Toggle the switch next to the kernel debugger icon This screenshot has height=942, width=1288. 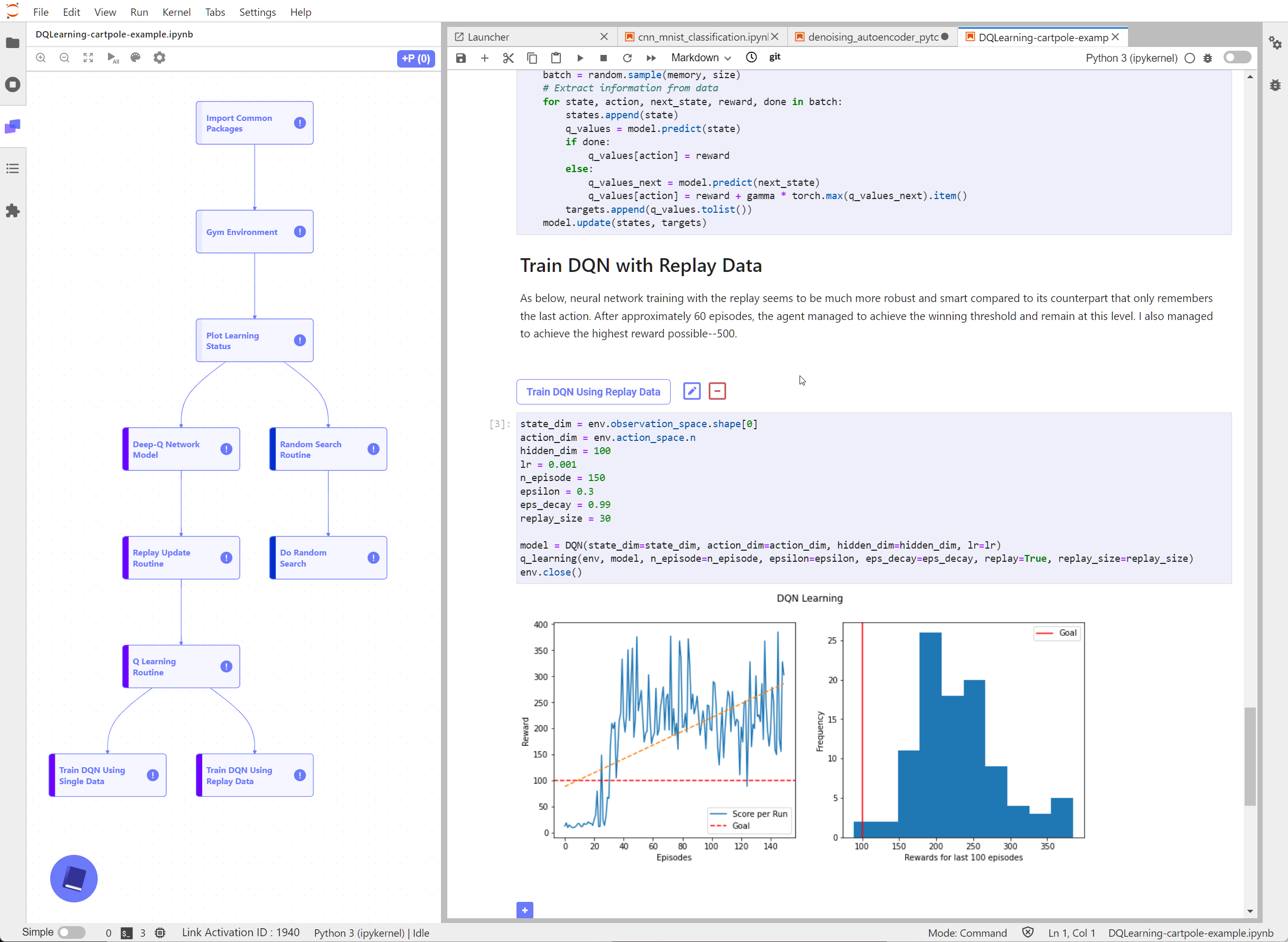[x=1237, y=58]
